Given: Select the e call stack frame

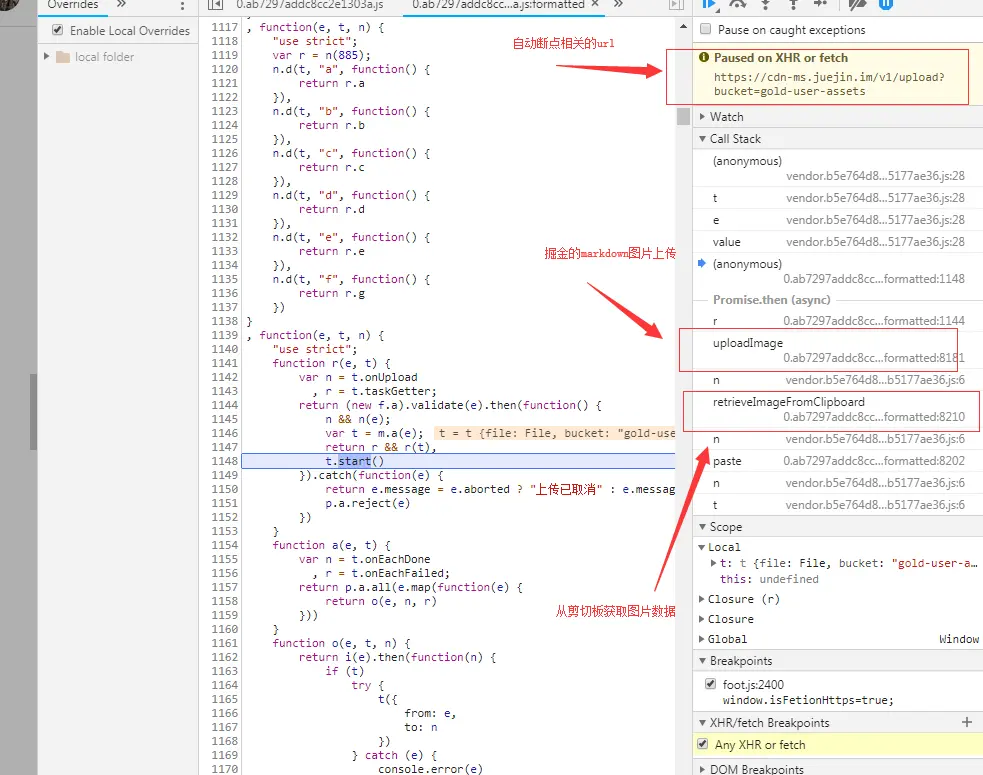Looking at the screenshot, I should click(x=838, y=220).
